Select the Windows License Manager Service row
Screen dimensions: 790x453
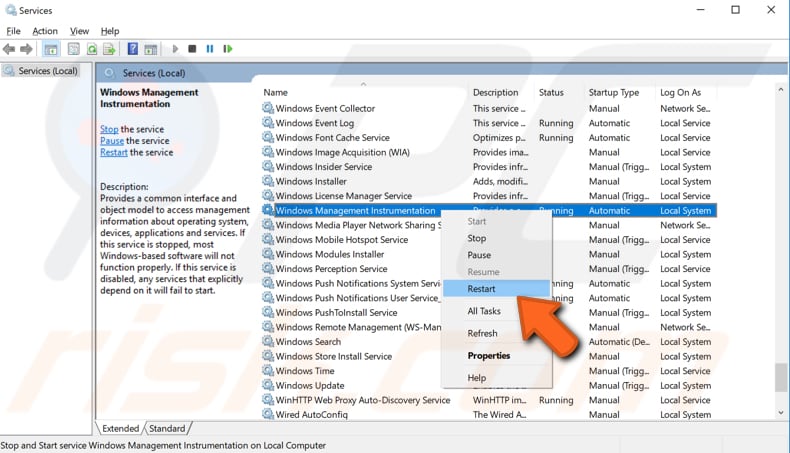tap(489, 196)
